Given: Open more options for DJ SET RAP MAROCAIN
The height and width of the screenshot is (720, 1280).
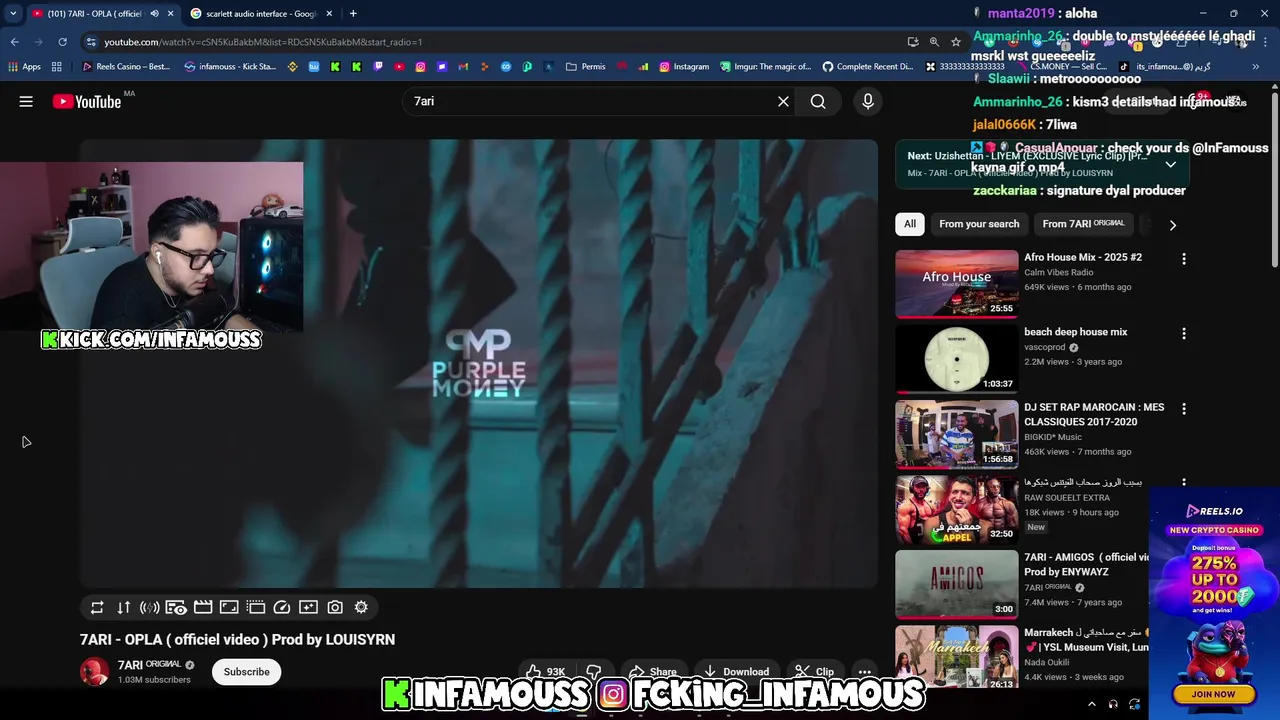Looking at the screenshot, I should click(1184, 409).
